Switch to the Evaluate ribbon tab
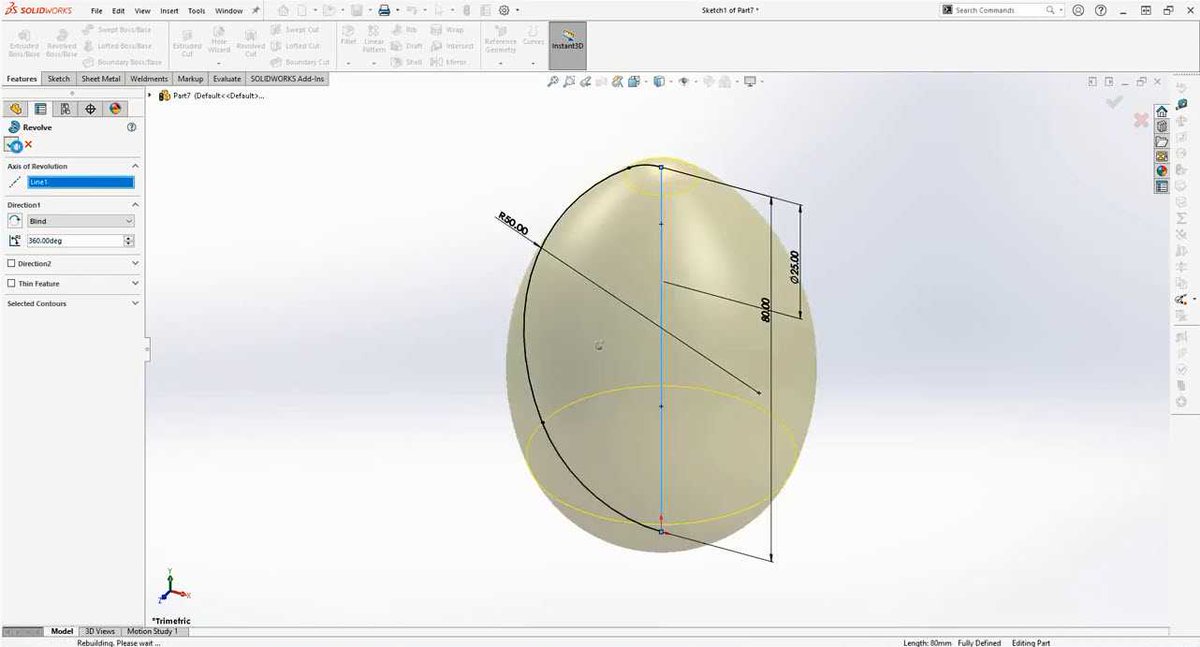 click(x=227, y=78)
